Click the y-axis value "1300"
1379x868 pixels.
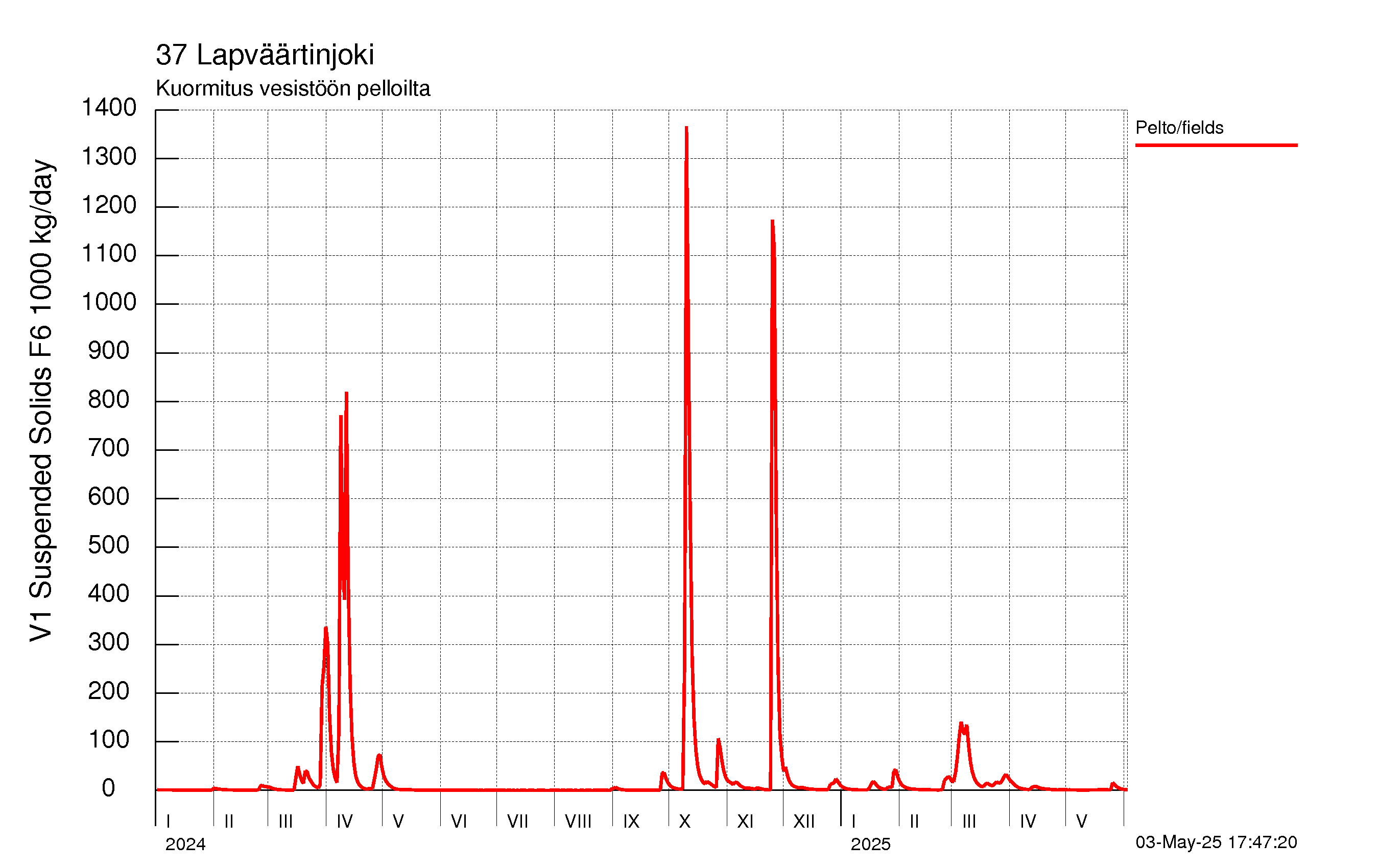tap(109, 156)
